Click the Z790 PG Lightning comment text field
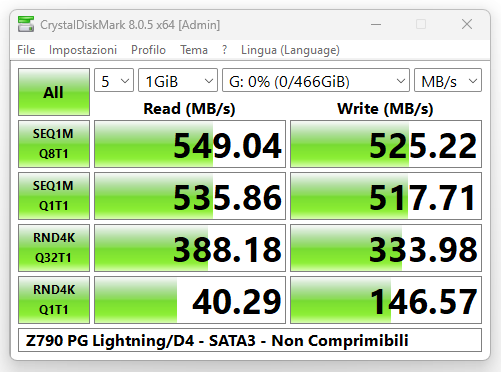The image size is (501, 372). 250,340
